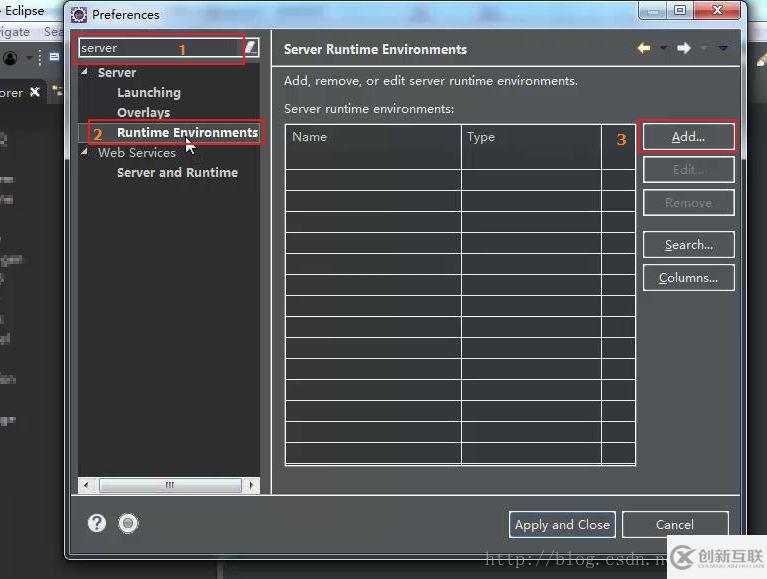Click the Eclipse toolbar round profile icon
Image resolution: width=767 pixels, height=579 pixels.
coord(10,58)
